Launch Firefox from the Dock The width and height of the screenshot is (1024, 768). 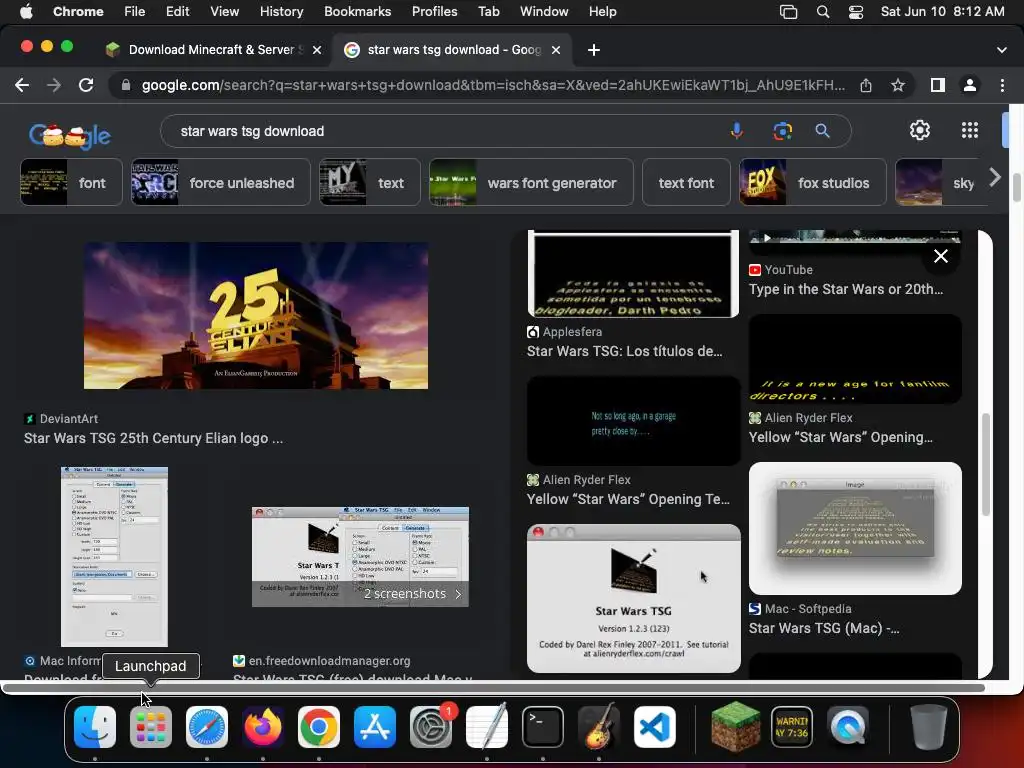pyautogui.click(x=263, y=727)
